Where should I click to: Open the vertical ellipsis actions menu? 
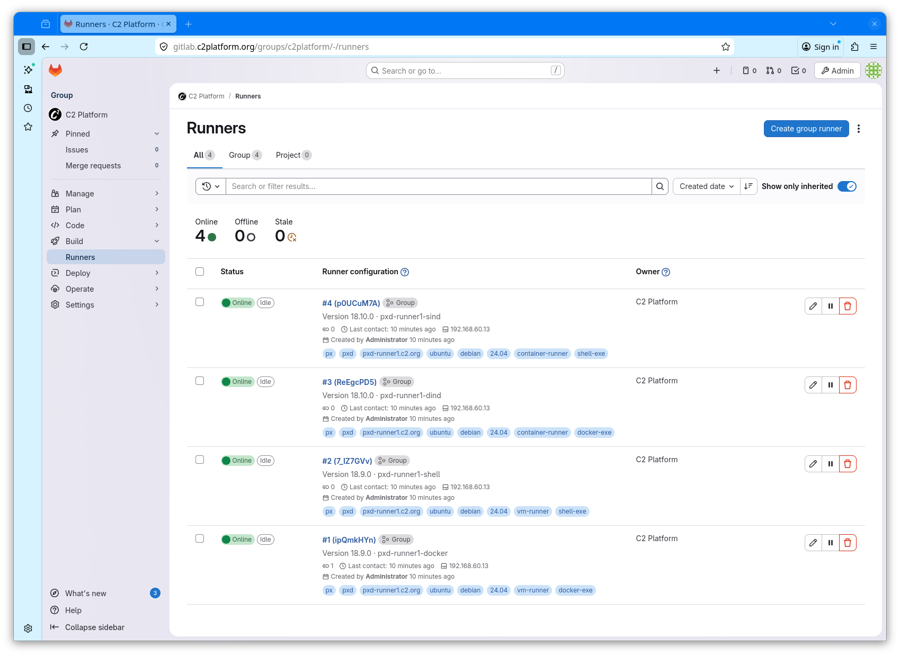(858, 129)
